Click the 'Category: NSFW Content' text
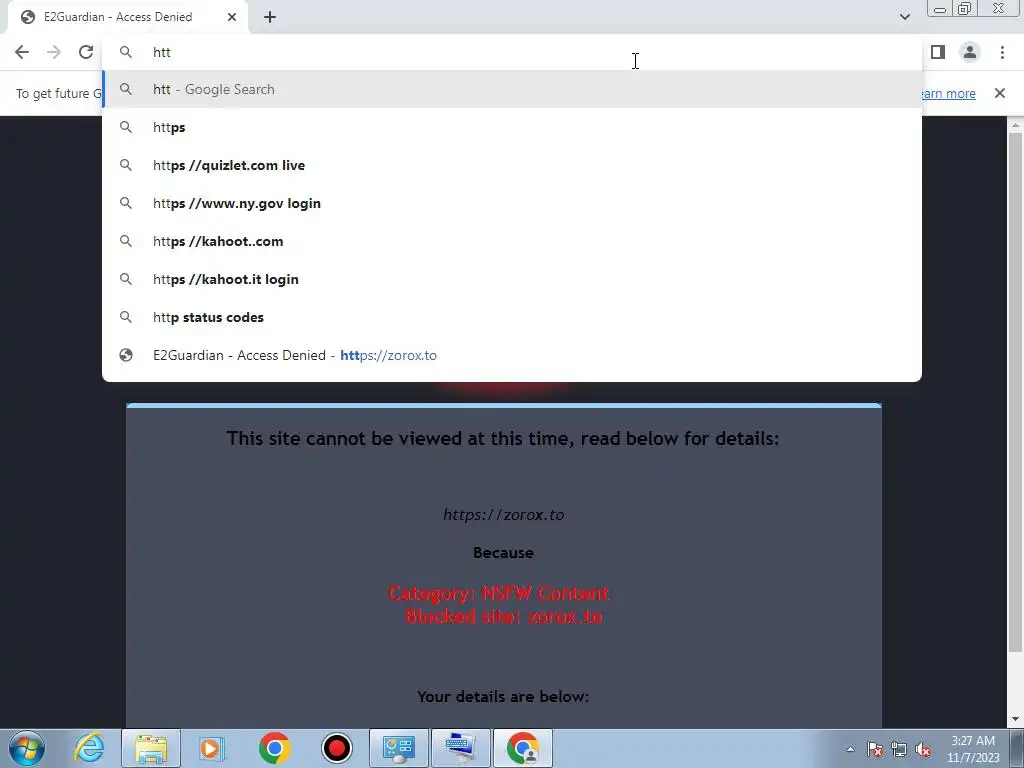Viewport: 1024px width, 768px height. pyautogui.click(x=499, y=593)
